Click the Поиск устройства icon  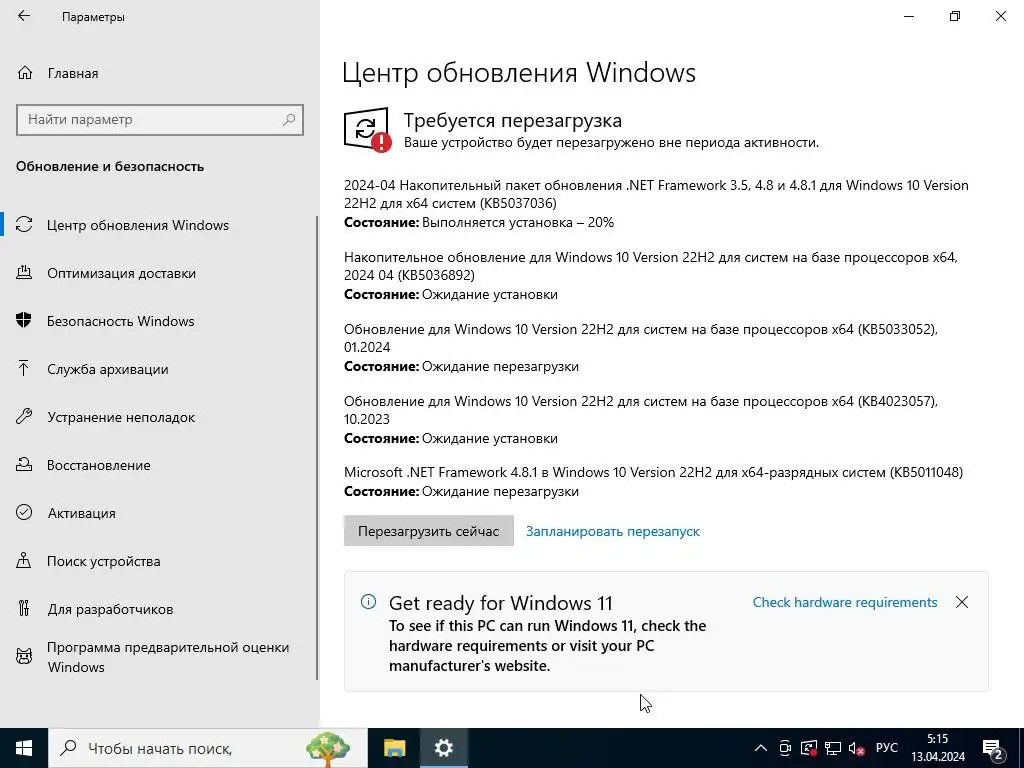[x=24, y=560]
